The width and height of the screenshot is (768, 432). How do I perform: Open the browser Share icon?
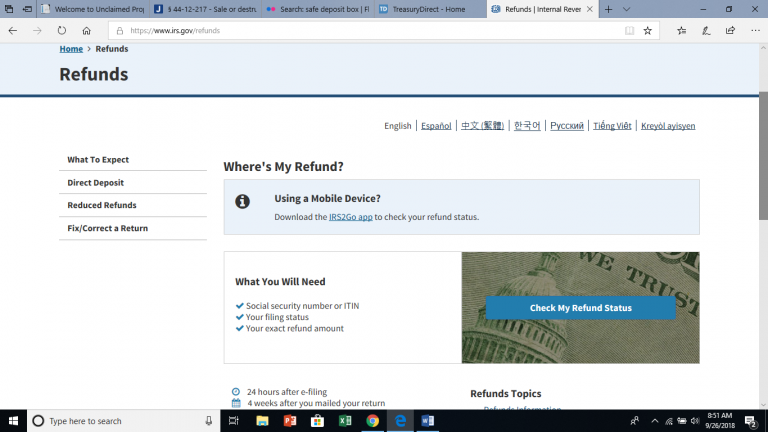click(x=730, y=30)
